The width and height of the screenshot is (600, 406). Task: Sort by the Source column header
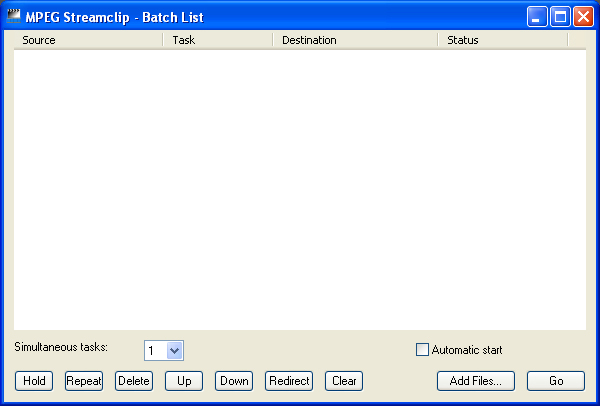[x=88, y=40]
